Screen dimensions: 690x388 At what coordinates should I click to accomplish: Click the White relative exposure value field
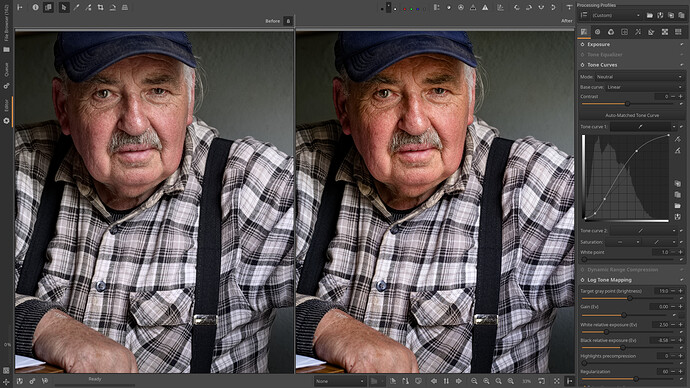pos(662,325)
